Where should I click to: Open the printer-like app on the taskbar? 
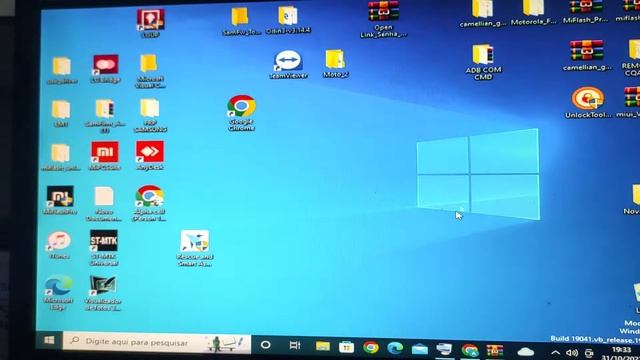tap(444, 349)
